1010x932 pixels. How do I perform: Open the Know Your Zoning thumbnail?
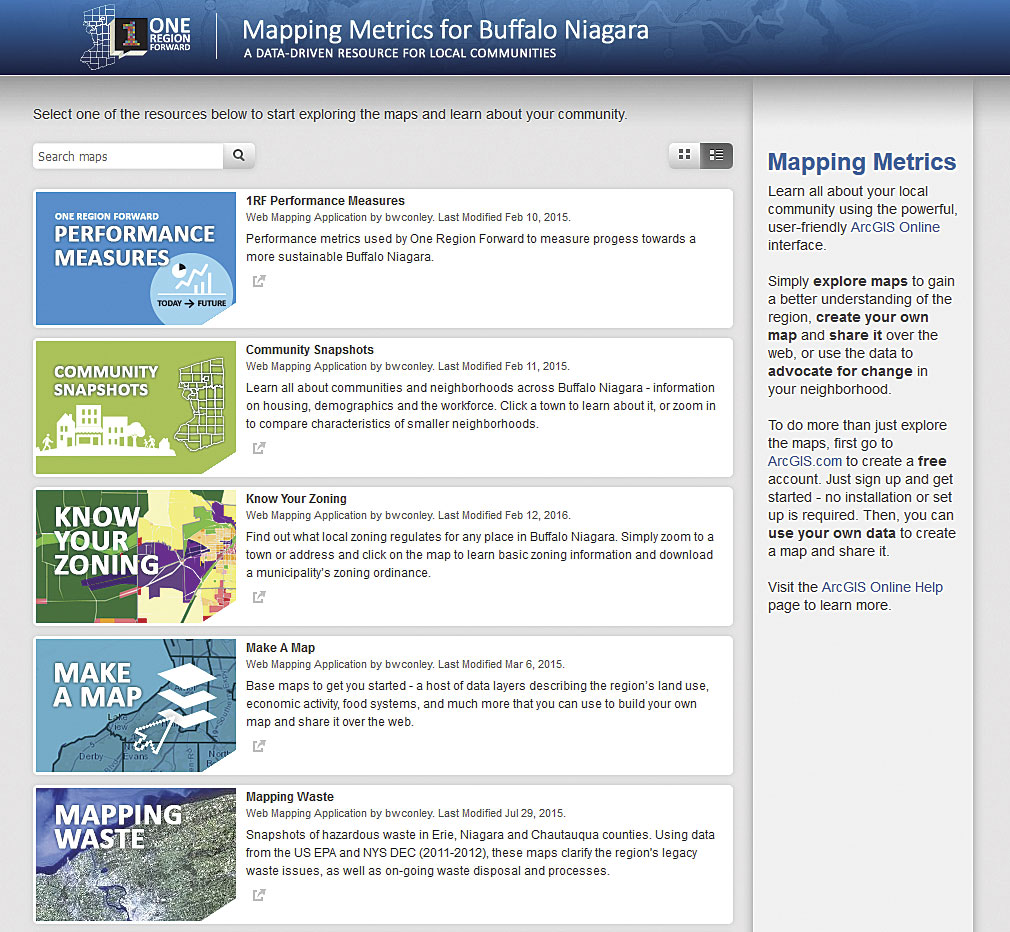pos(136,556)
